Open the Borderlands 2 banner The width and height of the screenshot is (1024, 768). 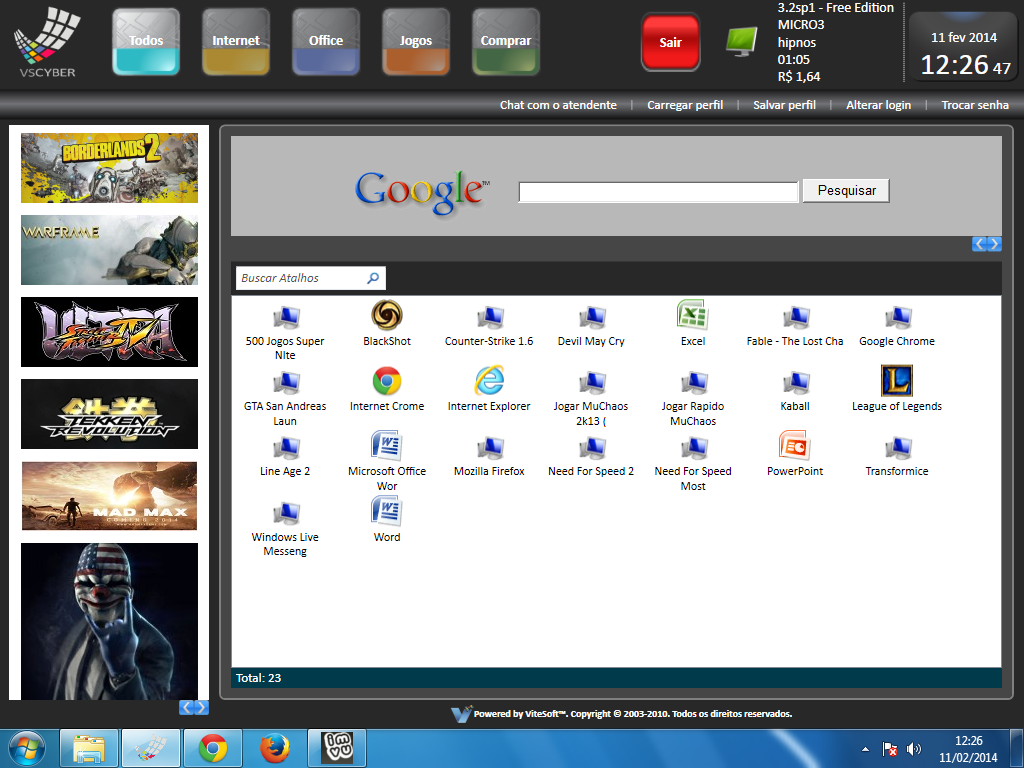(109, 168)
